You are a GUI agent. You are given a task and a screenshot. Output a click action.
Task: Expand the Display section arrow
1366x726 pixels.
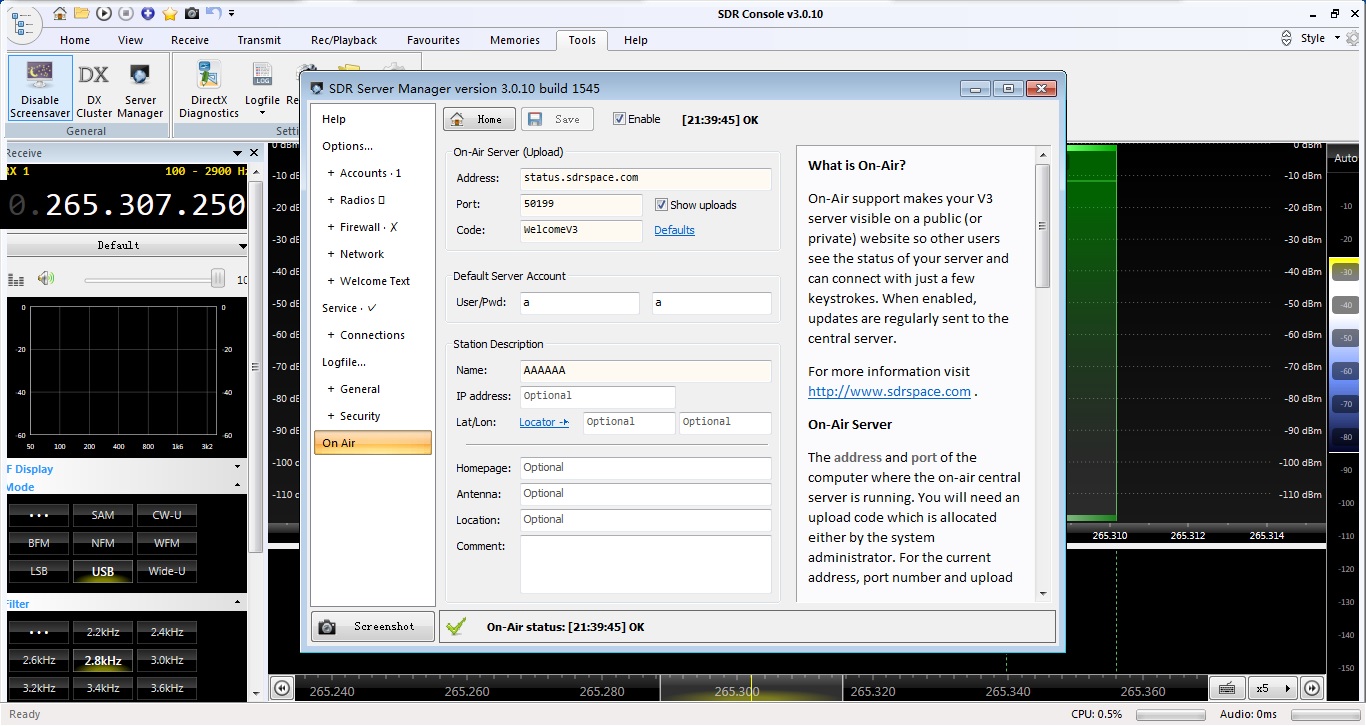tap(237, 467)
